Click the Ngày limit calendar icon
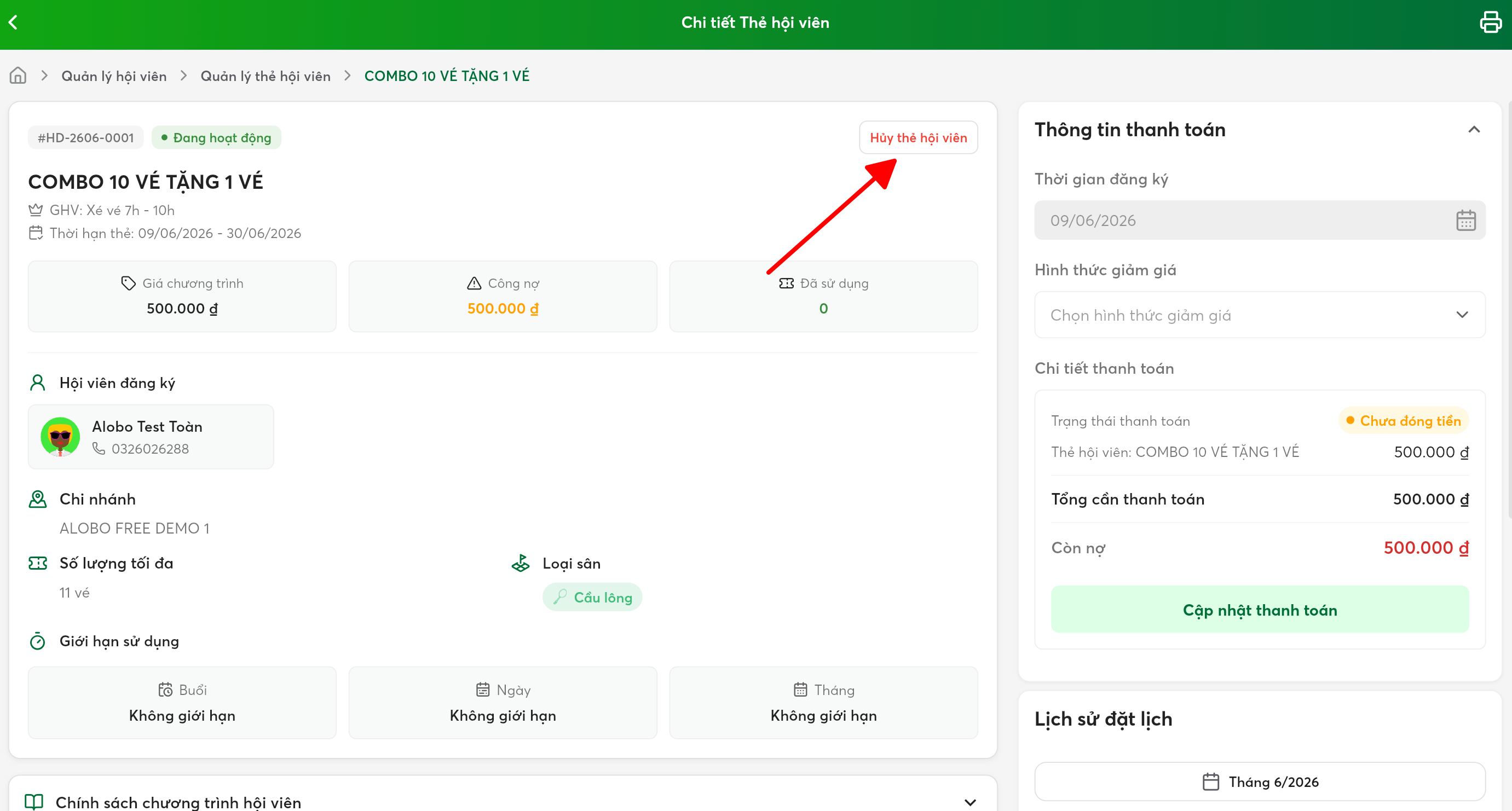The height and width of the screenshot is (811, 1512). (482, 690)
